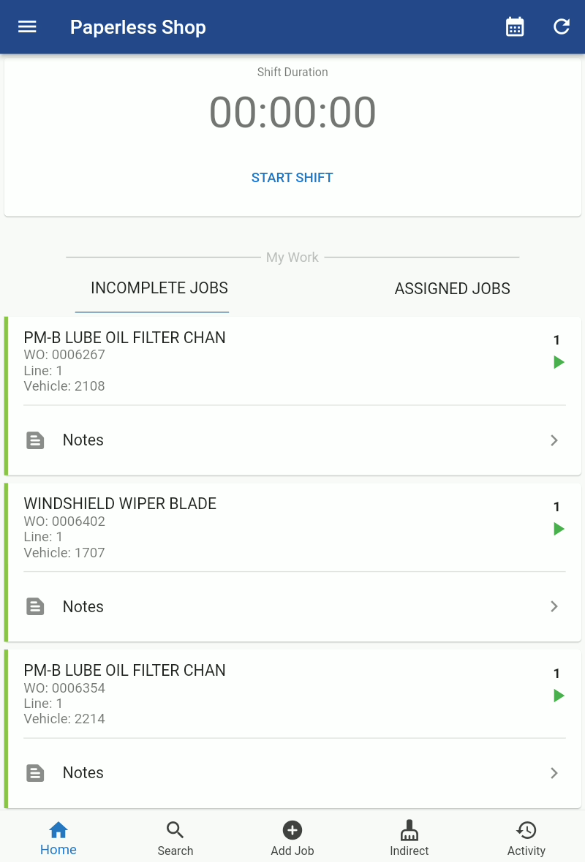Start the WINDSHIELD WIPER BLADE job

pos(558,529)
